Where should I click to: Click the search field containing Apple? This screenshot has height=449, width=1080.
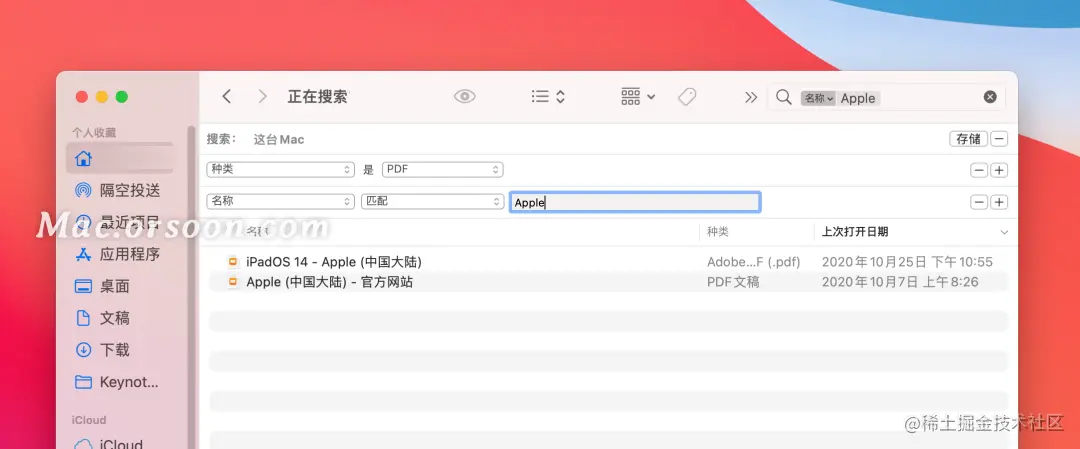tap(886, 98)
